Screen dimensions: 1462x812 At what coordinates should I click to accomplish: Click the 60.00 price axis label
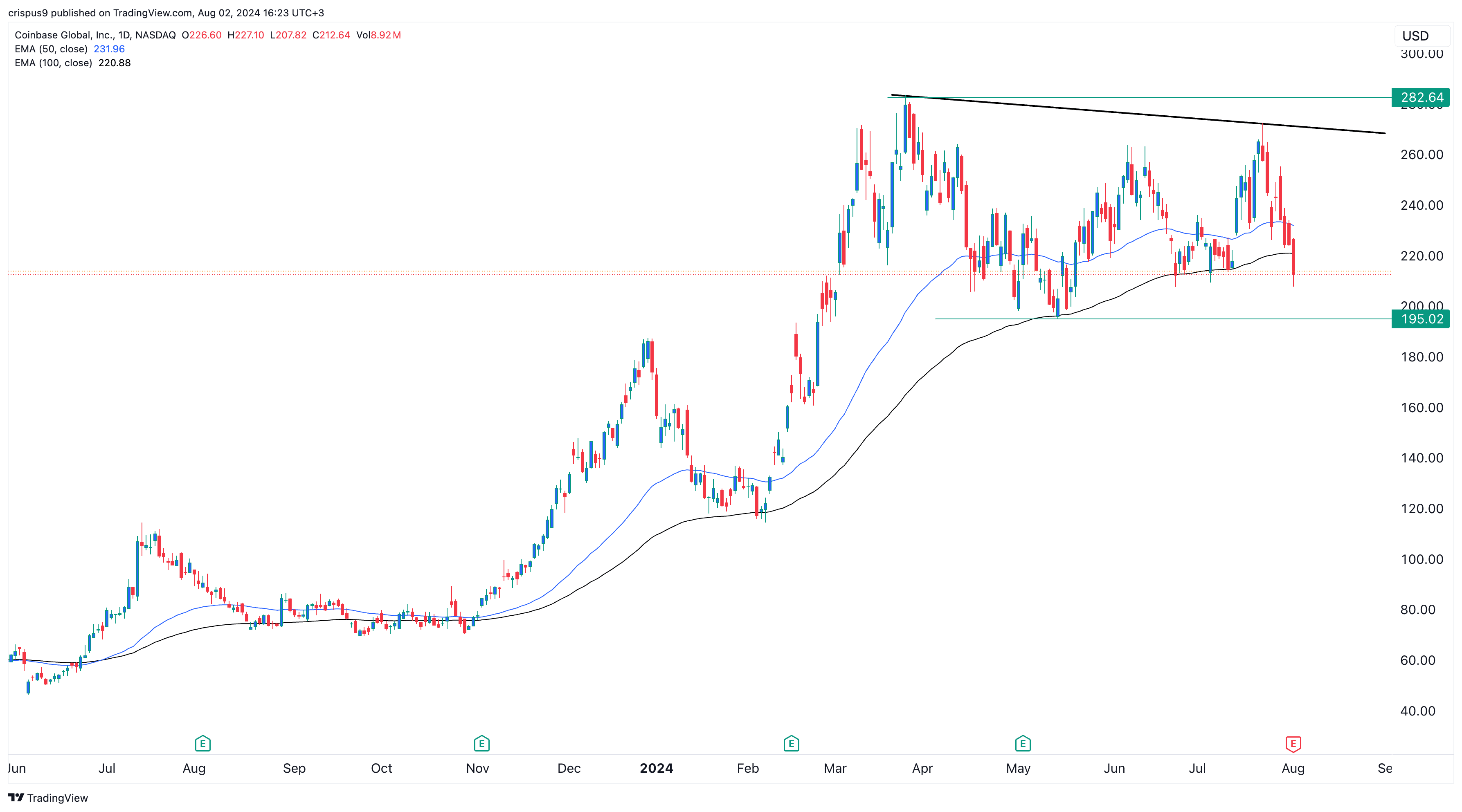(x=1418, y=660)
